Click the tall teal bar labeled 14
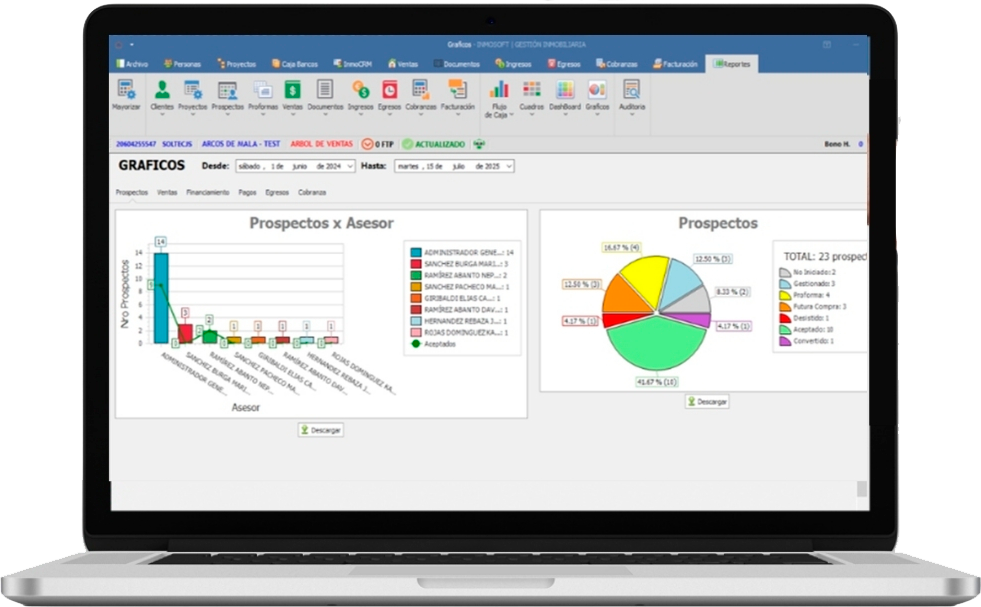981x607 pixels. click(x=161, y=298)
